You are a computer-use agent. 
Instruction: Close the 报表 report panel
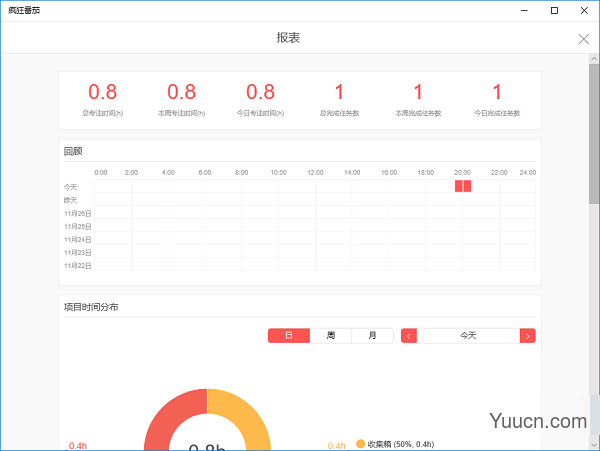pyautogui.click(x=583, y=39)
